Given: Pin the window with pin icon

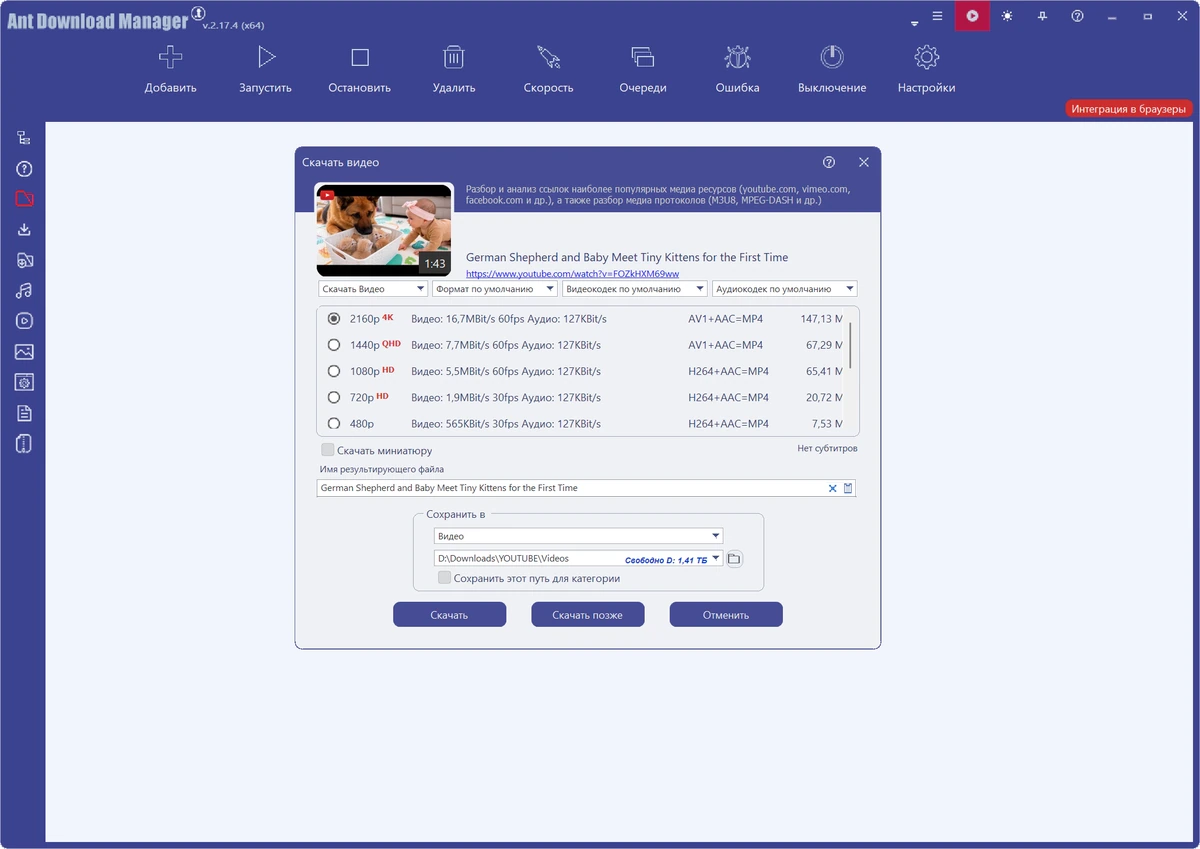Looking at the screenshot, I should point(1042,16).
